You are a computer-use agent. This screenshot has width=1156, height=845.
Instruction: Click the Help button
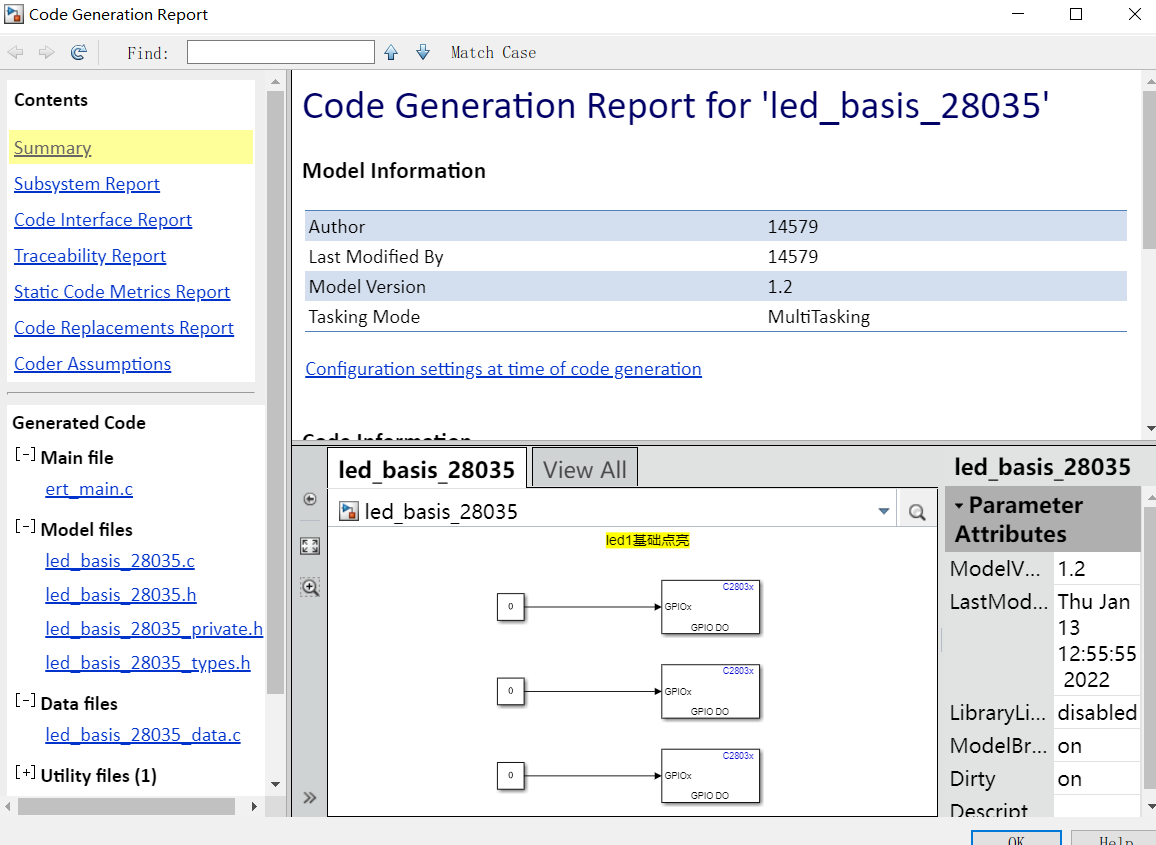coord(1115,839)
